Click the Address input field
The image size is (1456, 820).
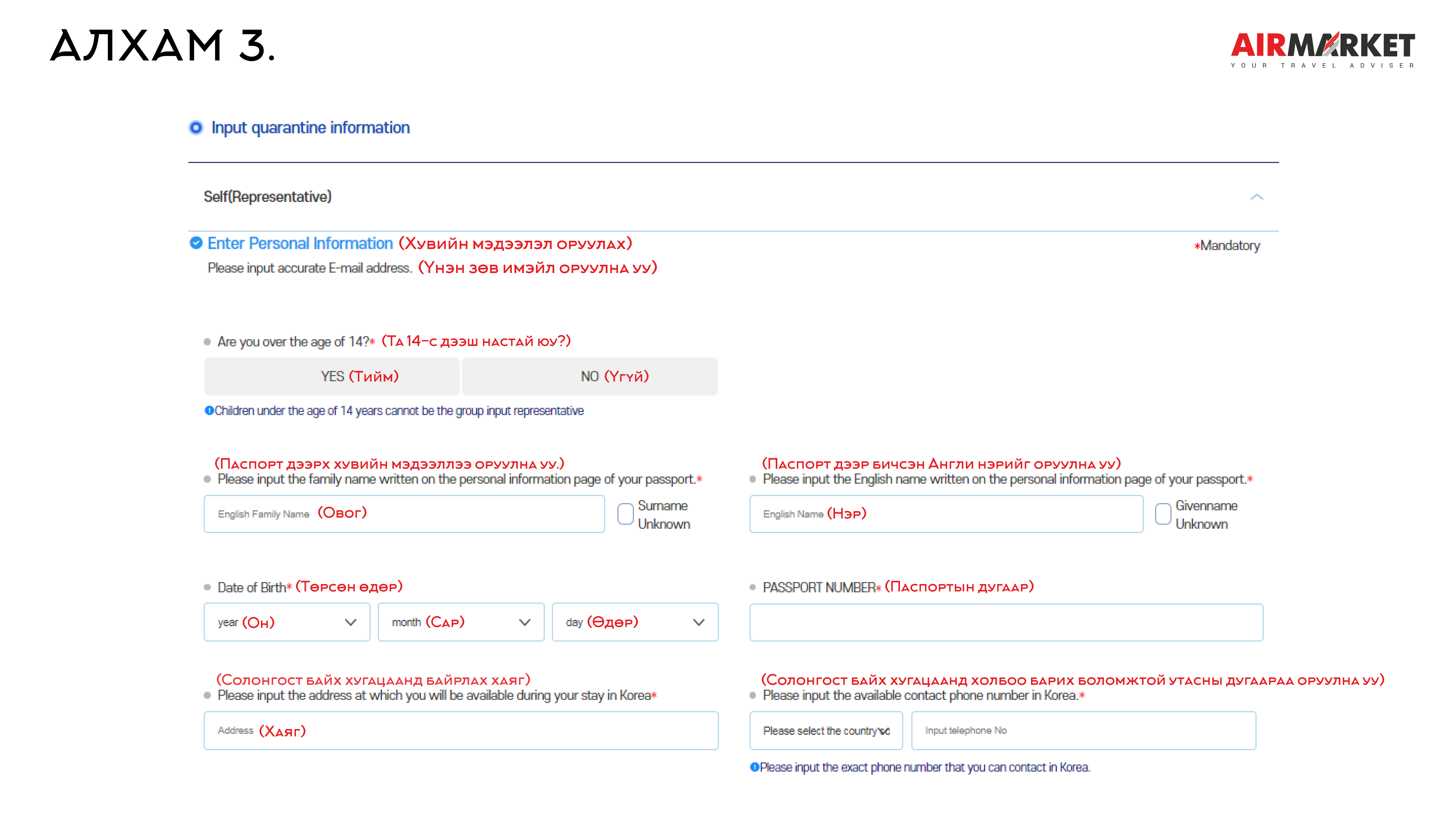(x=461, y=731)
